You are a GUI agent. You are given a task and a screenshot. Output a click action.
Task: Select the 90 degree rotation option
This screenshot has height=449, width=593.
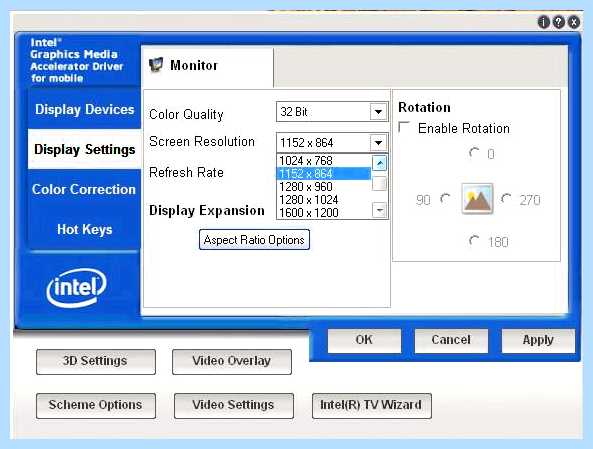click(x=446, y=199)
